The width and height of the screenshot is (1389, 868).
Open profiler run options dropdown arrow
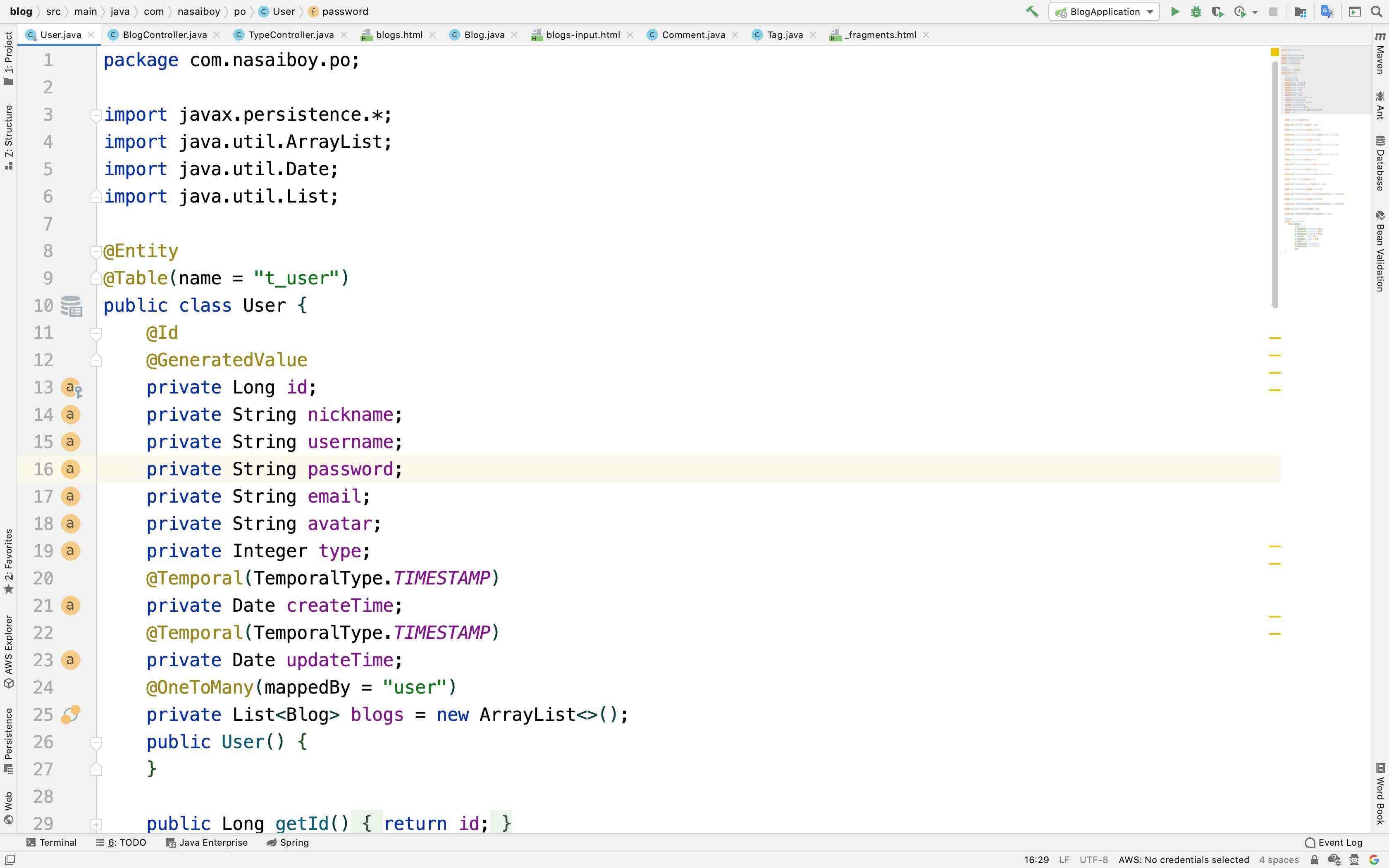[x=1255, y=12]
